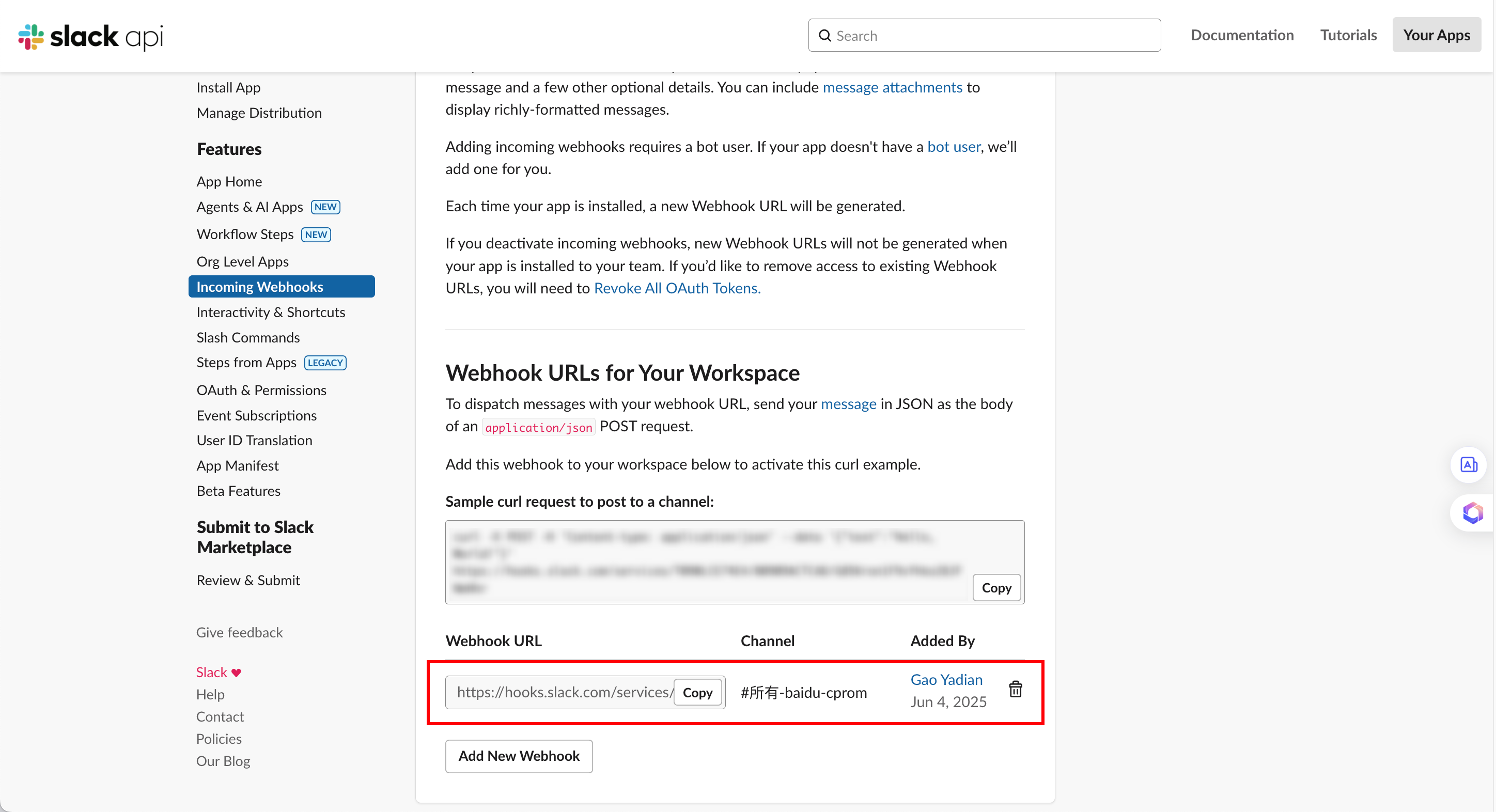1496x812 pixels.
Task: Follow the message link in webhook description
Action: (x=848, y=404)
